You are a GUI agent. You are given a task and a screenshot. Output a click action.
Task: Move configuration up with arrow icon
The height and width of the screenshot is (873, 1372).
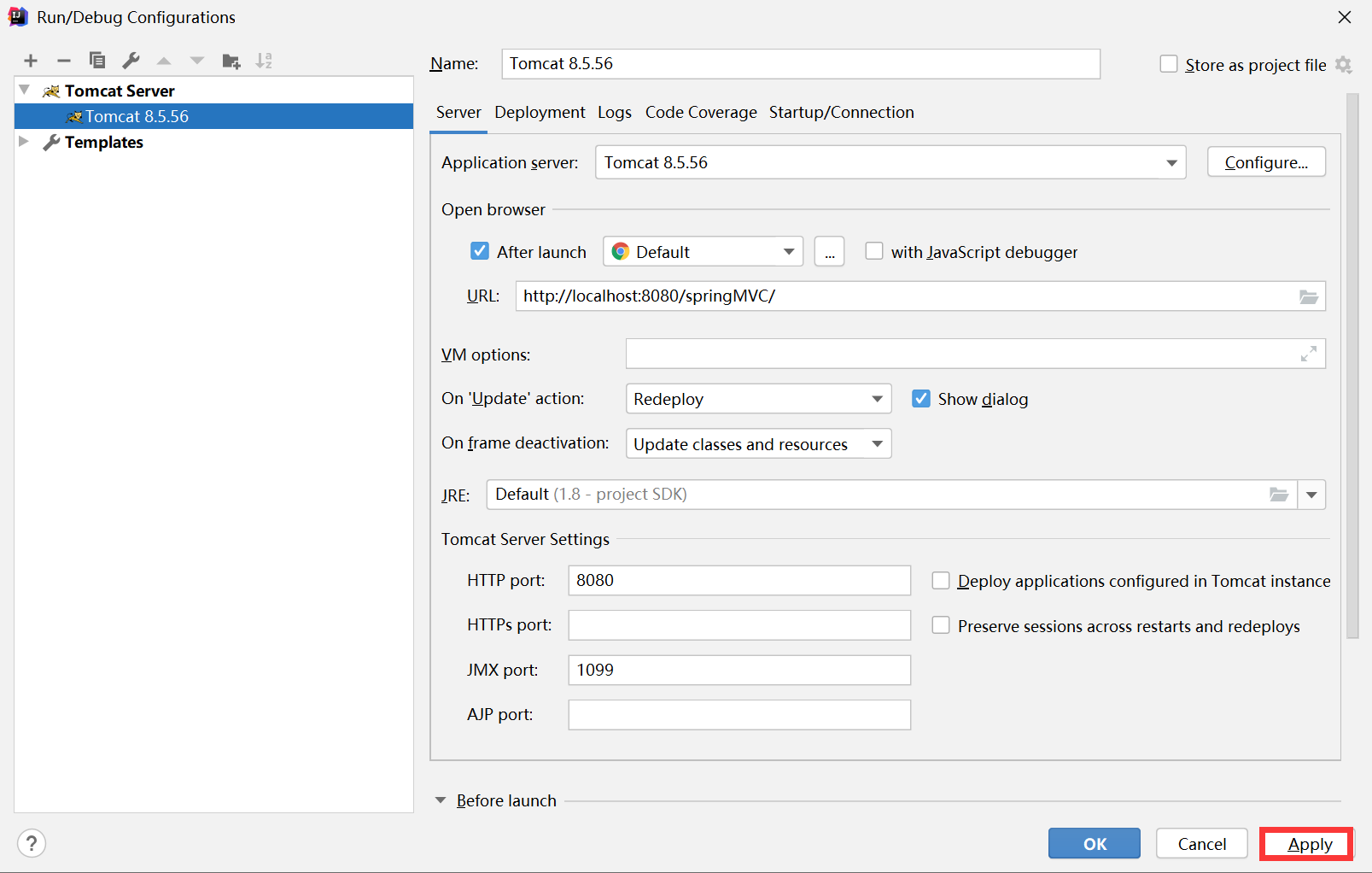164,61
